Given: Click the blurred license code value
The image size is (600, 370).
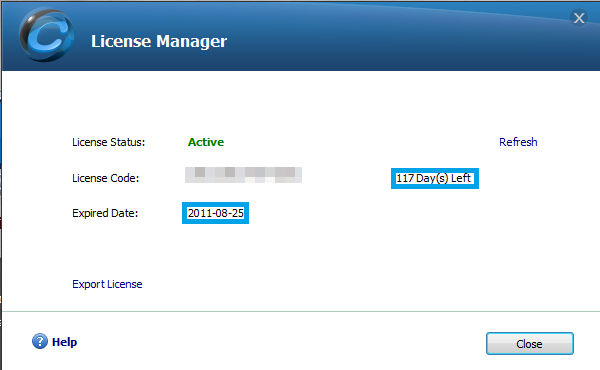Looking at the screenshot, I should click(x=243, y=175).
